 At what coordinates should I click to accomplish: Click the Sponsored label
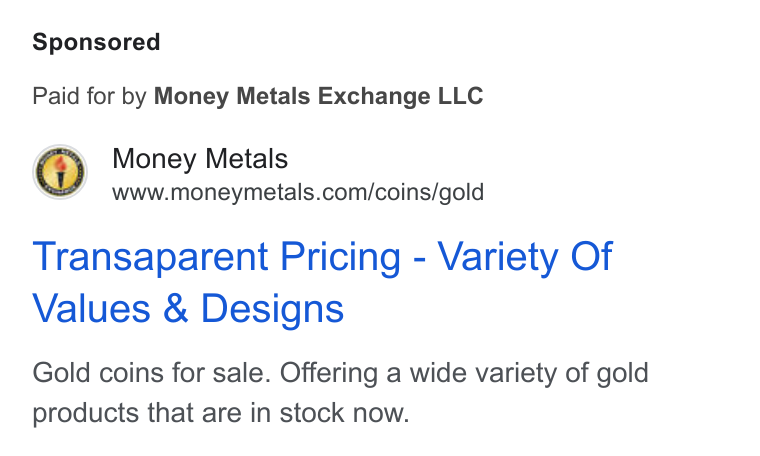96,42
